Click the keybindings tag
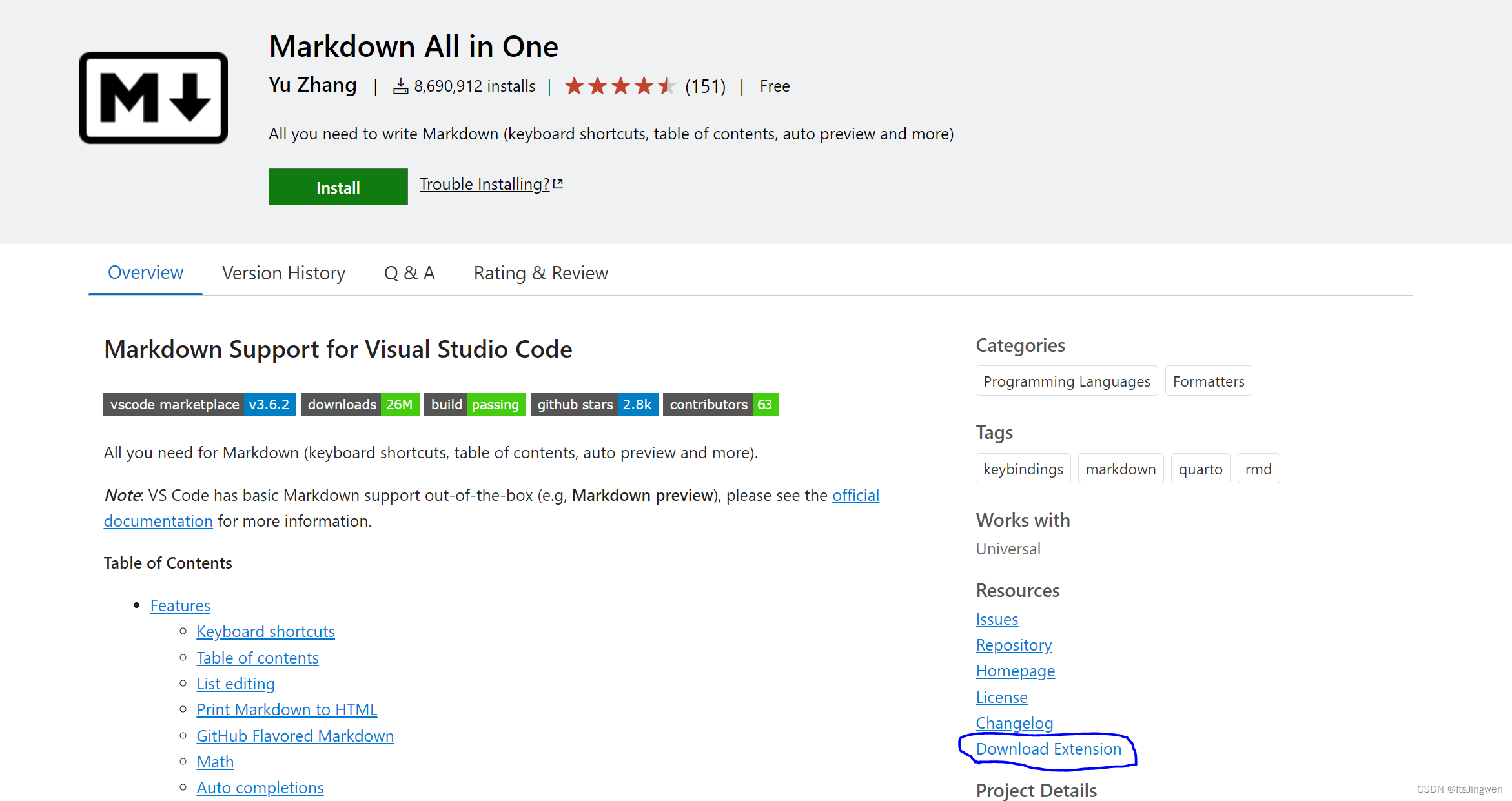This screenshot has width=1512, height=801. (1023, 469)
